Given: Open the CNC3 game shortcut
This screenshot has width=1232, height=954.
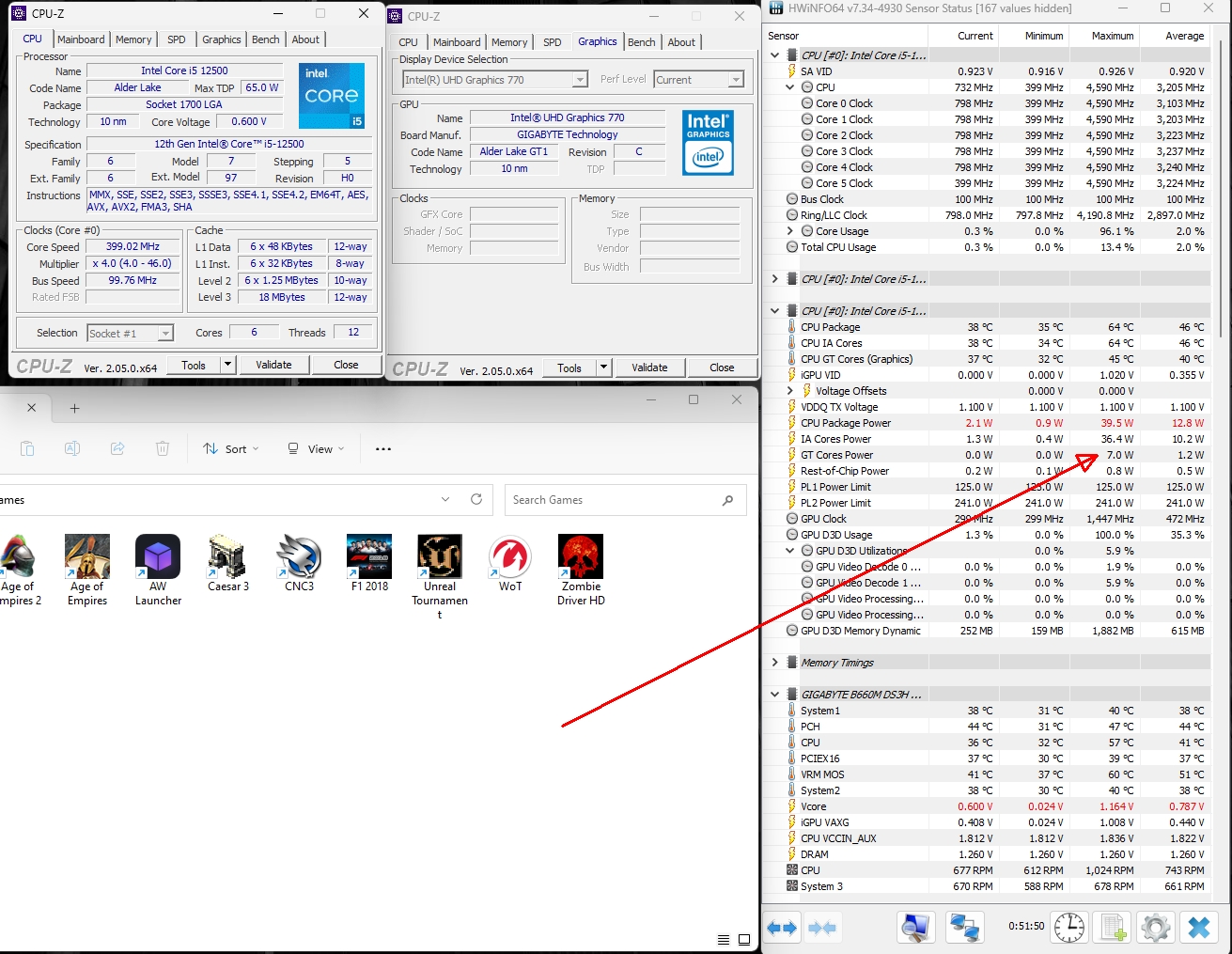Looking at the screenshot, I should point(299,563).
